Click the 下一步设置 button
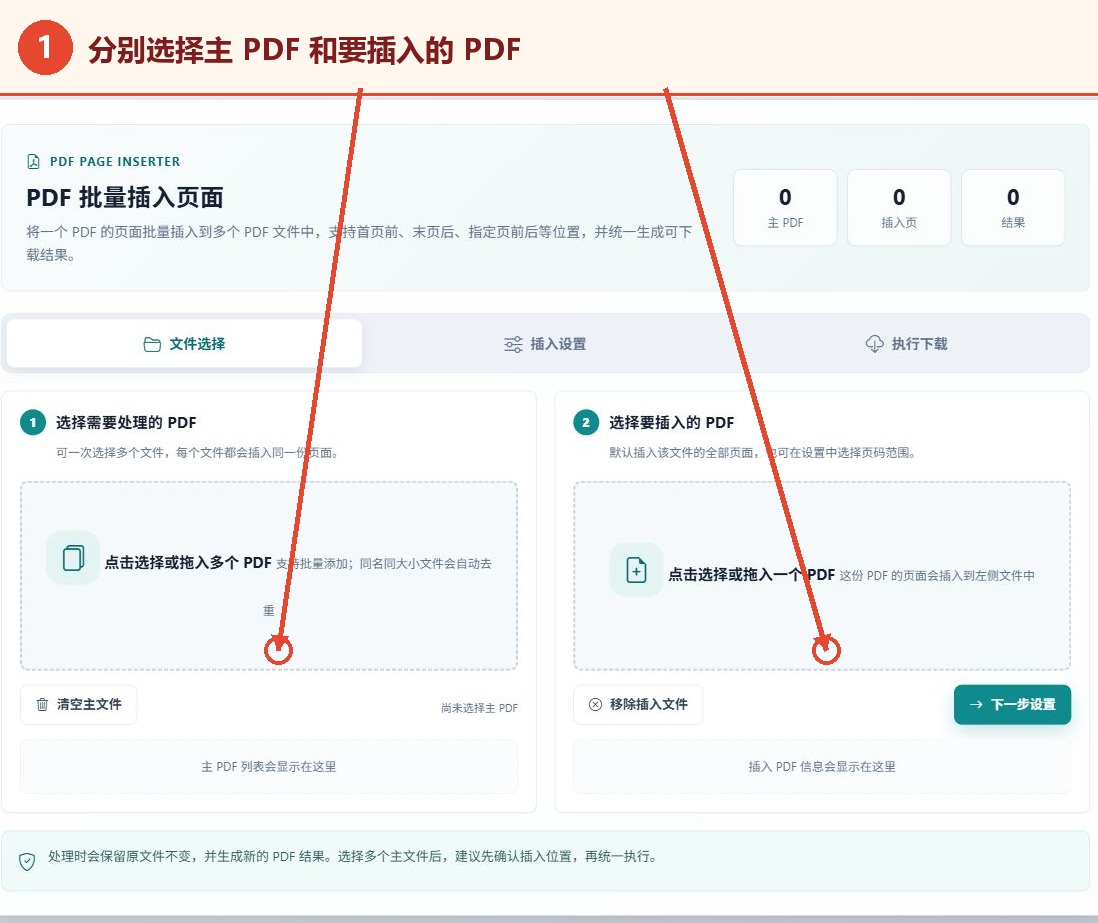Image resolution: width=1098 pixels, height=923 pixels. click(1013, 705)
